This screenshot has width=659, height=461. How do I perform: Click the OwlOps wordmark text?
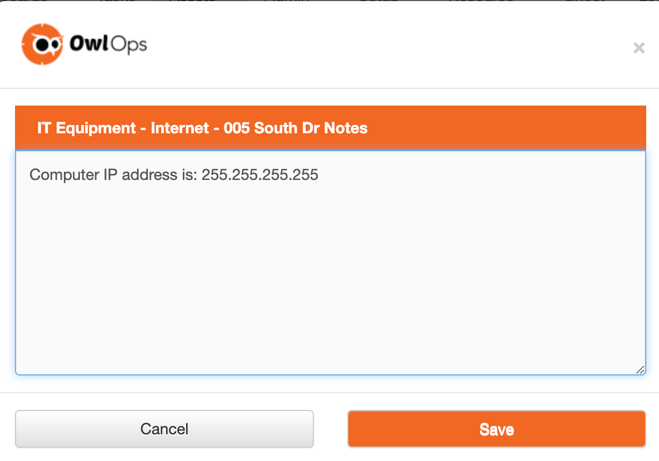pyautogui.click(x=108, y=44)
